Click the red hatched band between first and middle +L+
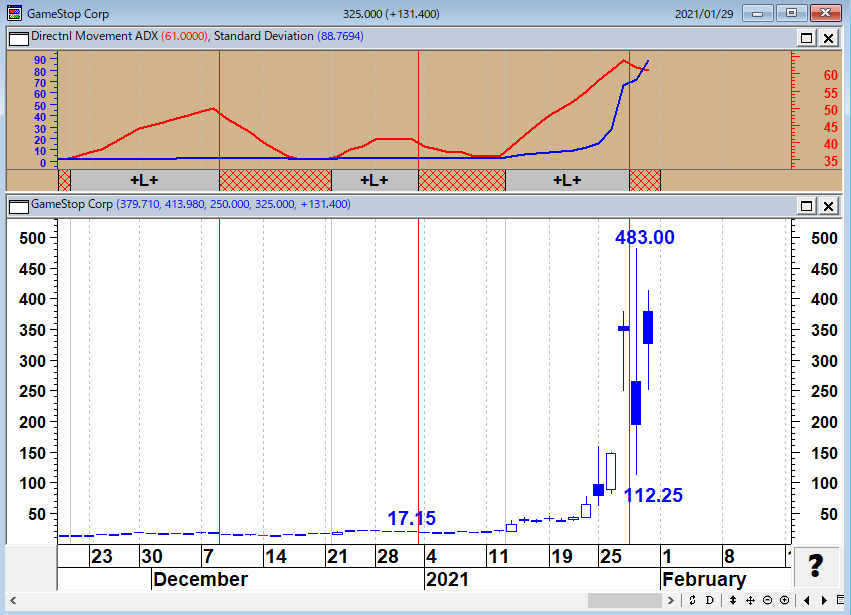 click(x=275, y=180)
